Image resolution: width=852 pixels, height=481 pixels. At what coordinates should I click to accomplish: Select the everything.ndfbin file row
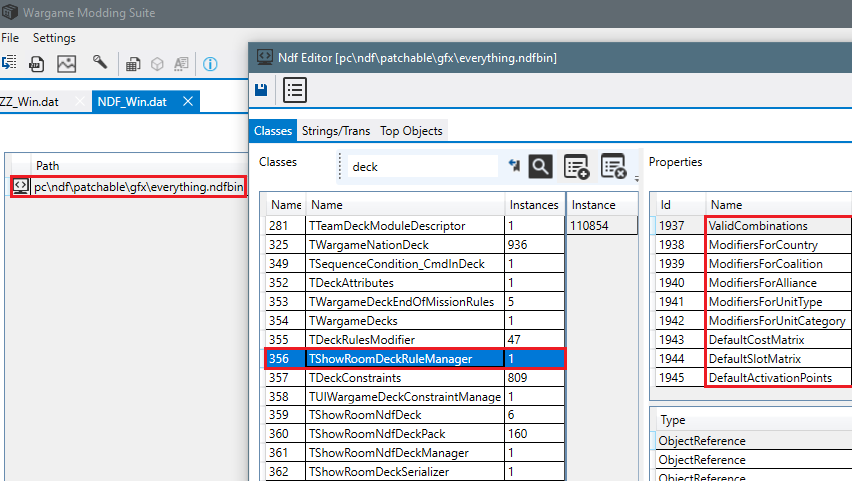pos(128,186)
